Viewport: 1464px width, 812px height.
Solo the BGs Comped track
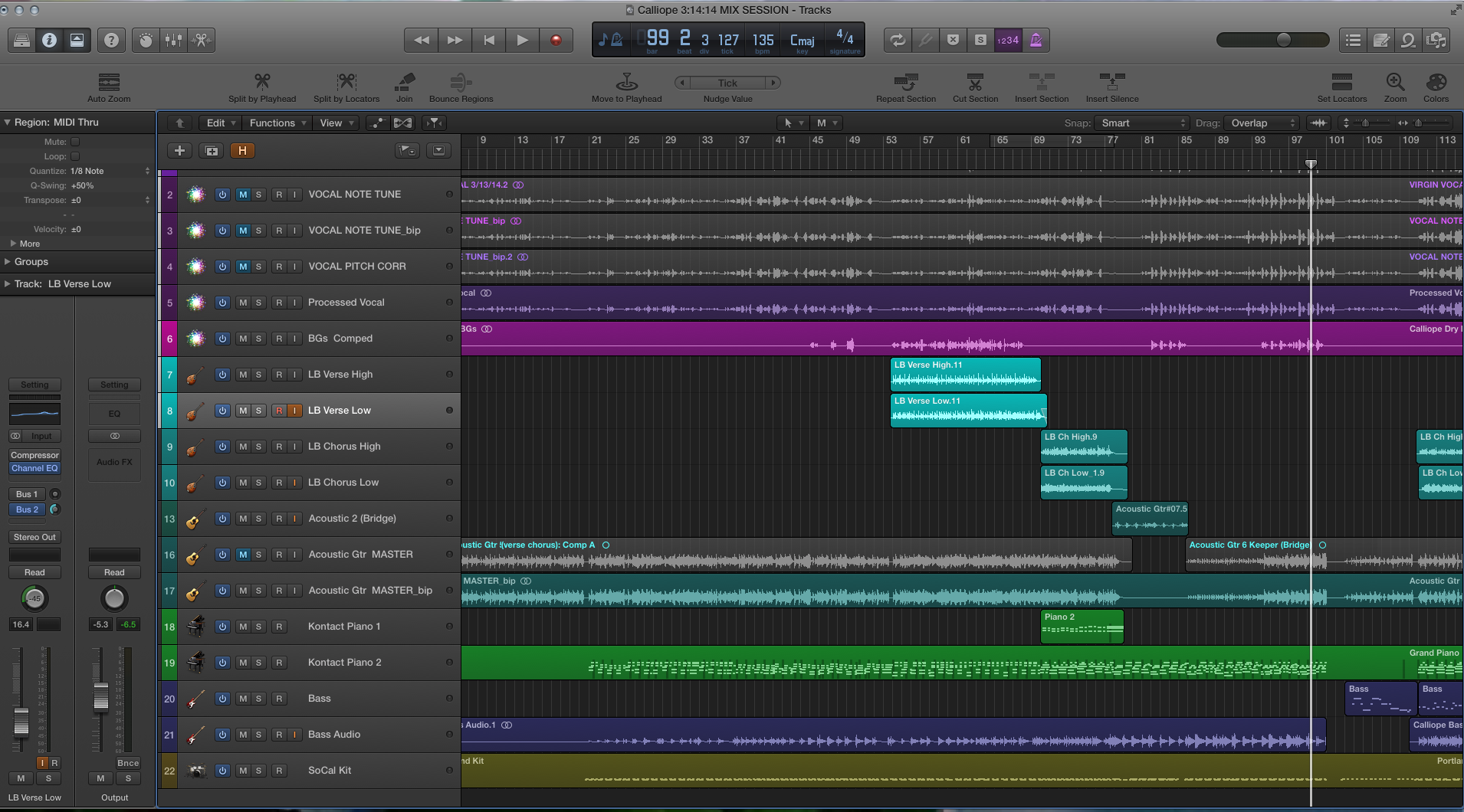259,339
